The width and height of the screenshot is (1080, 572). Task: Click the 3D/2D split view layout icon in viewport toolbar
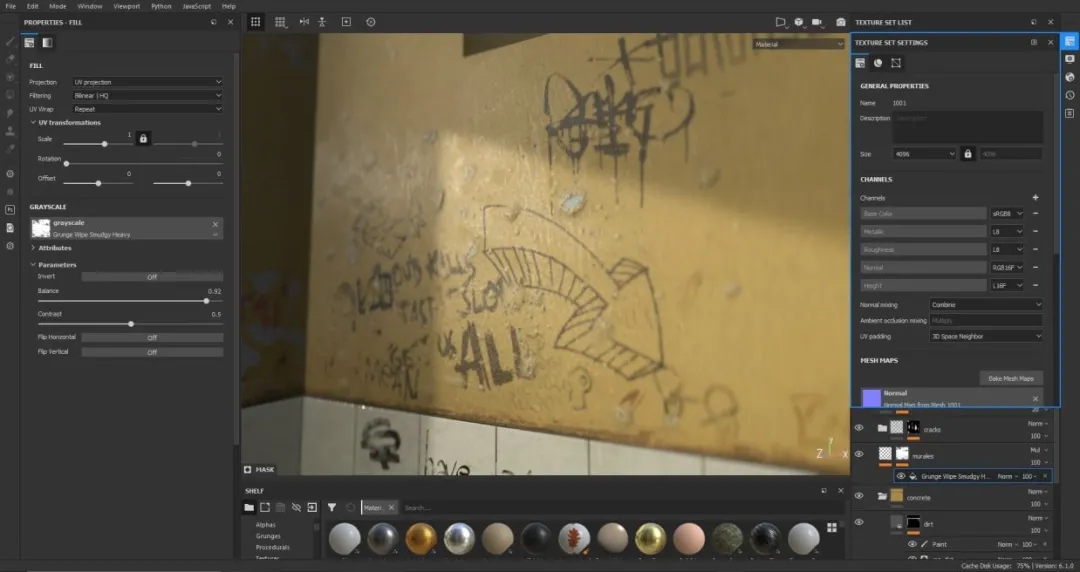click(x=256, y=22)
